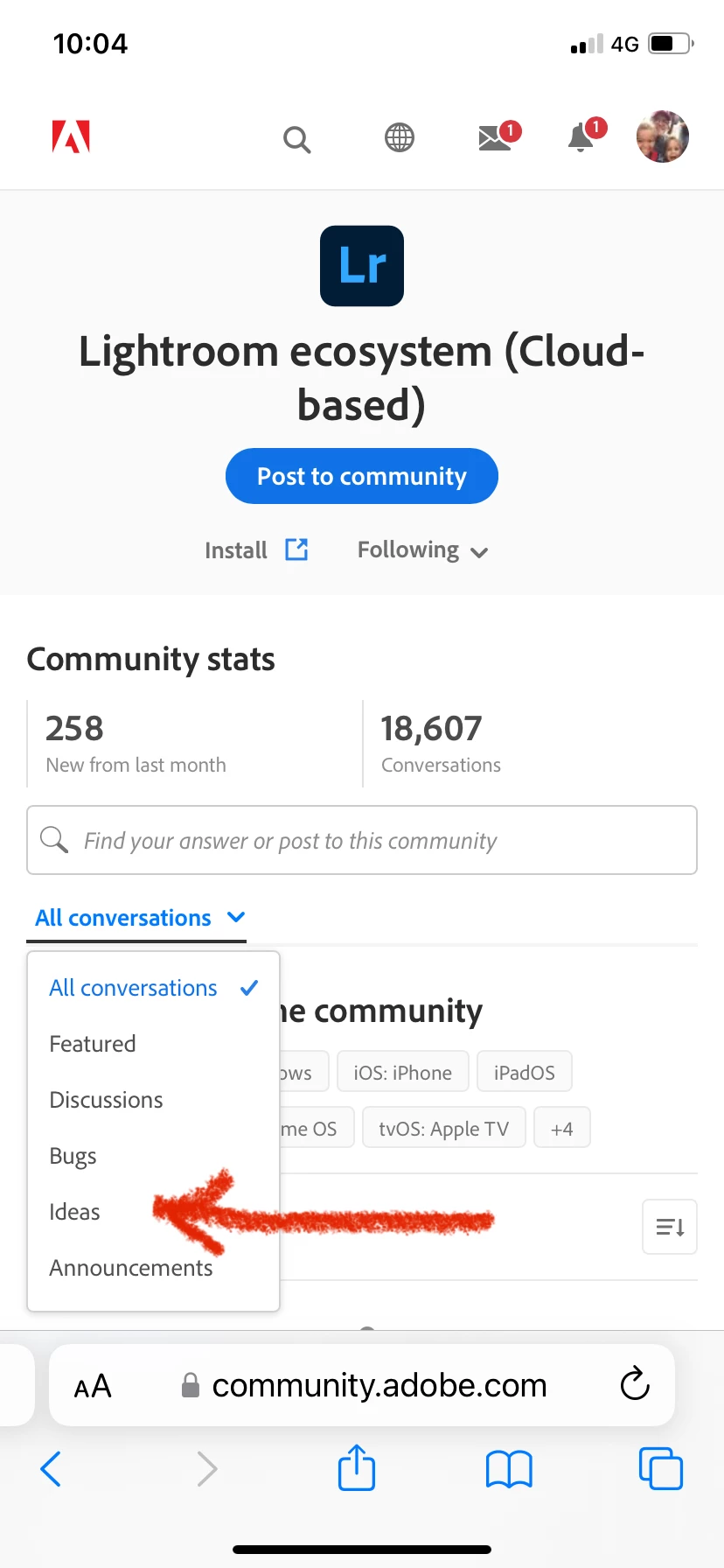Open Safari AA reader text options
The height and width of the screenshot is (1568, 724).
pos(93,1386)
